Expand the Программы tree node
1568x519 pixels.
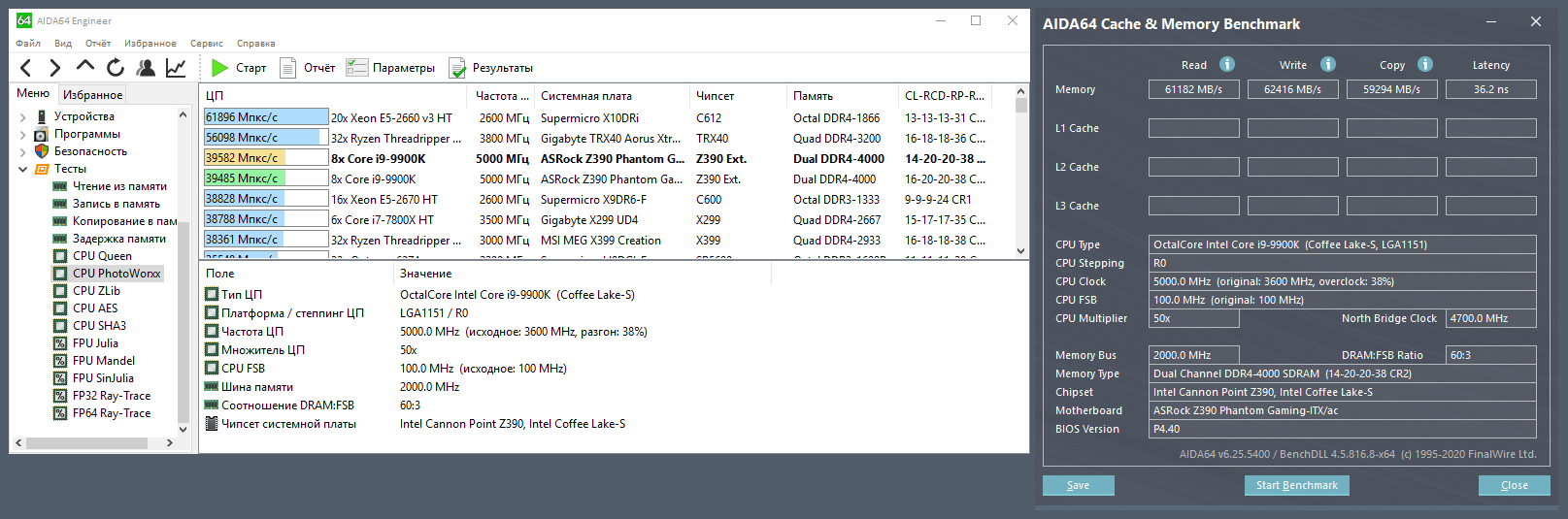[x=23, y=135]
